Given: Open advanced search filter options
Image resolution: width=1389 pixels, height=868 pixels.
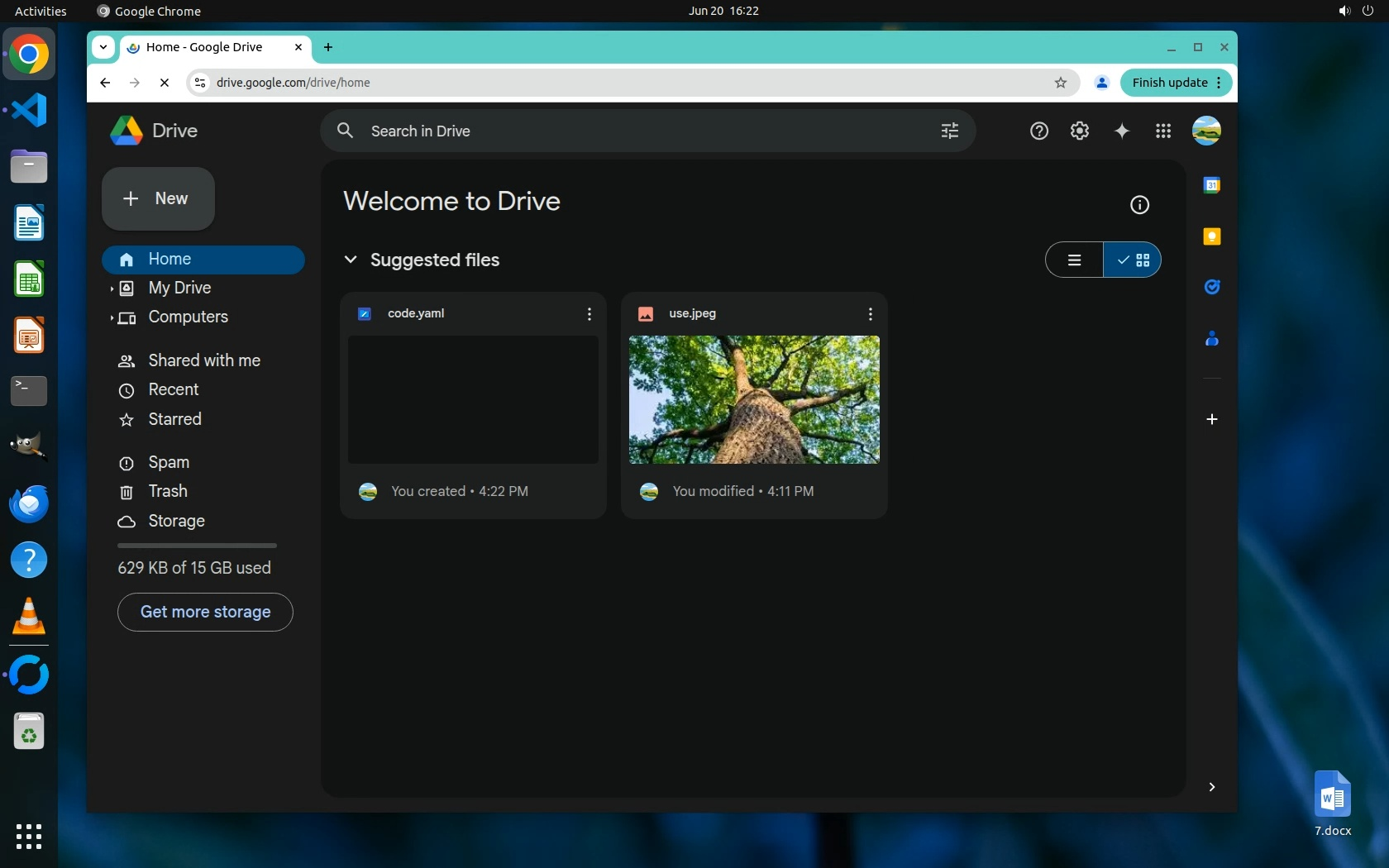Looking at the screenshot, I should tap(949, 131).
